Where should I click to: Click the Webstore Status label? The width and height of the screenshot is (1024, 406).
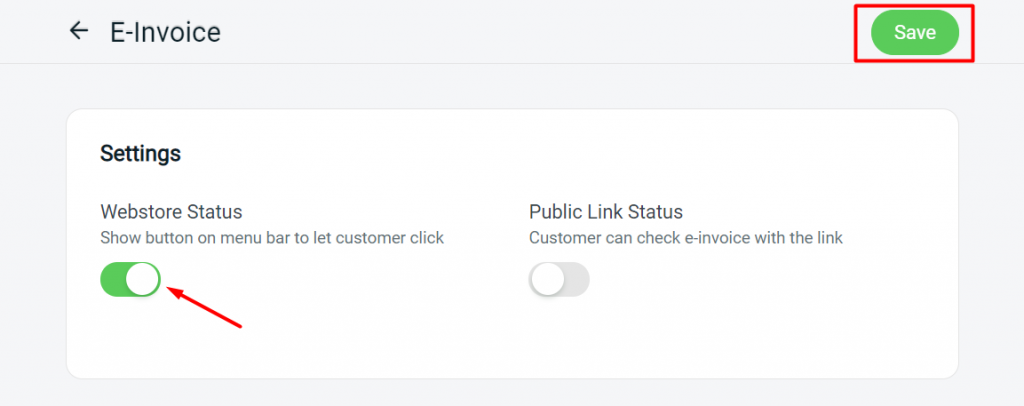[171, 212]
